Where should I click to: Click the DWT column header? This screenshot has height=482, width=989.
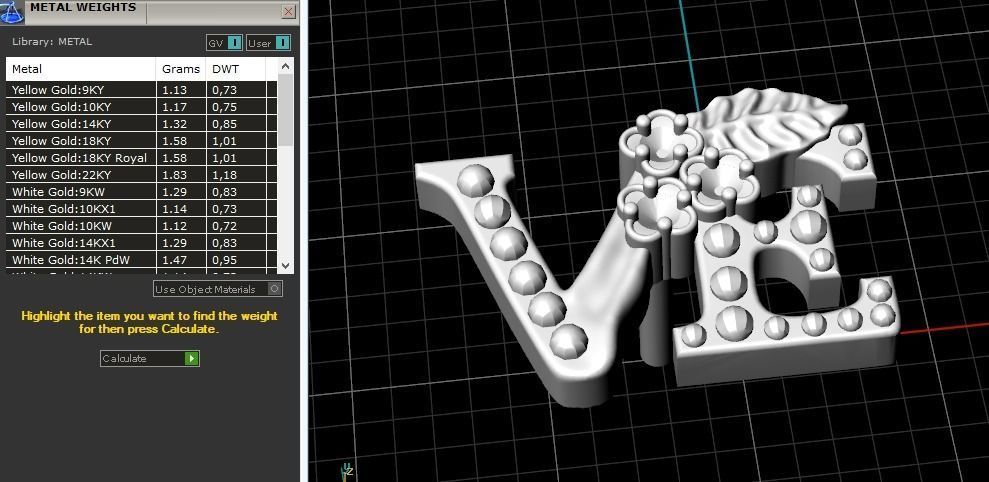(x=236, y=69)
